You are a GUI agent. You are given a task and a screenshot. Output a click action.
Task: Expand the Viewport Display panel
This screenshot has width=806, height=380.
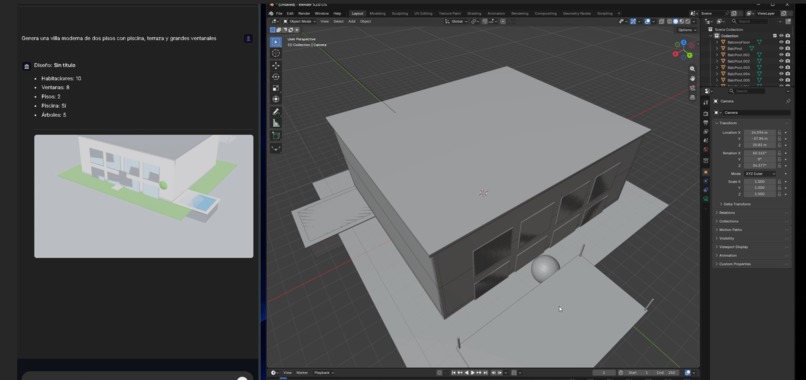(x=733, y=247)
